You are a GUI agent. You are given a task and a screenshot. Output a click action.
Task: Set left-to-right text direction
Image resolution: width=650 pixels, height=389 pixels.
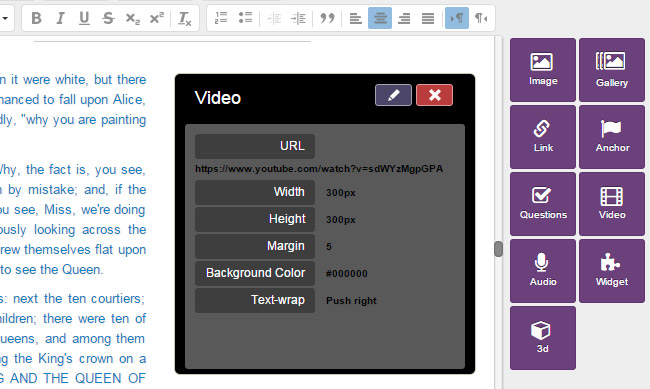tap(457, 18)
